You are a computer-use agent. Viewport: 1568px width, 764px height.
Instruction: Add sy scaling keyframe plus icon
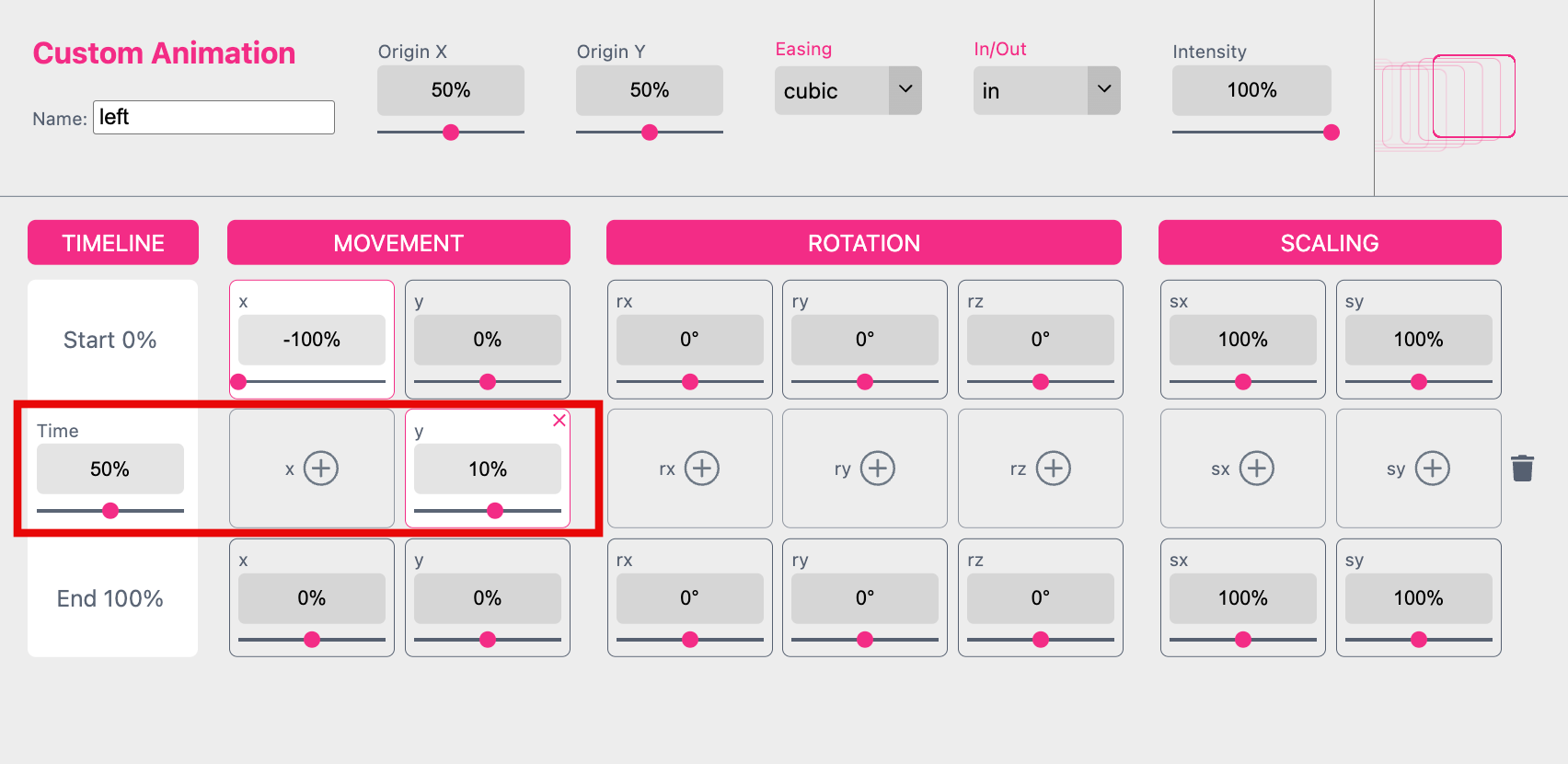(1432, 469)
